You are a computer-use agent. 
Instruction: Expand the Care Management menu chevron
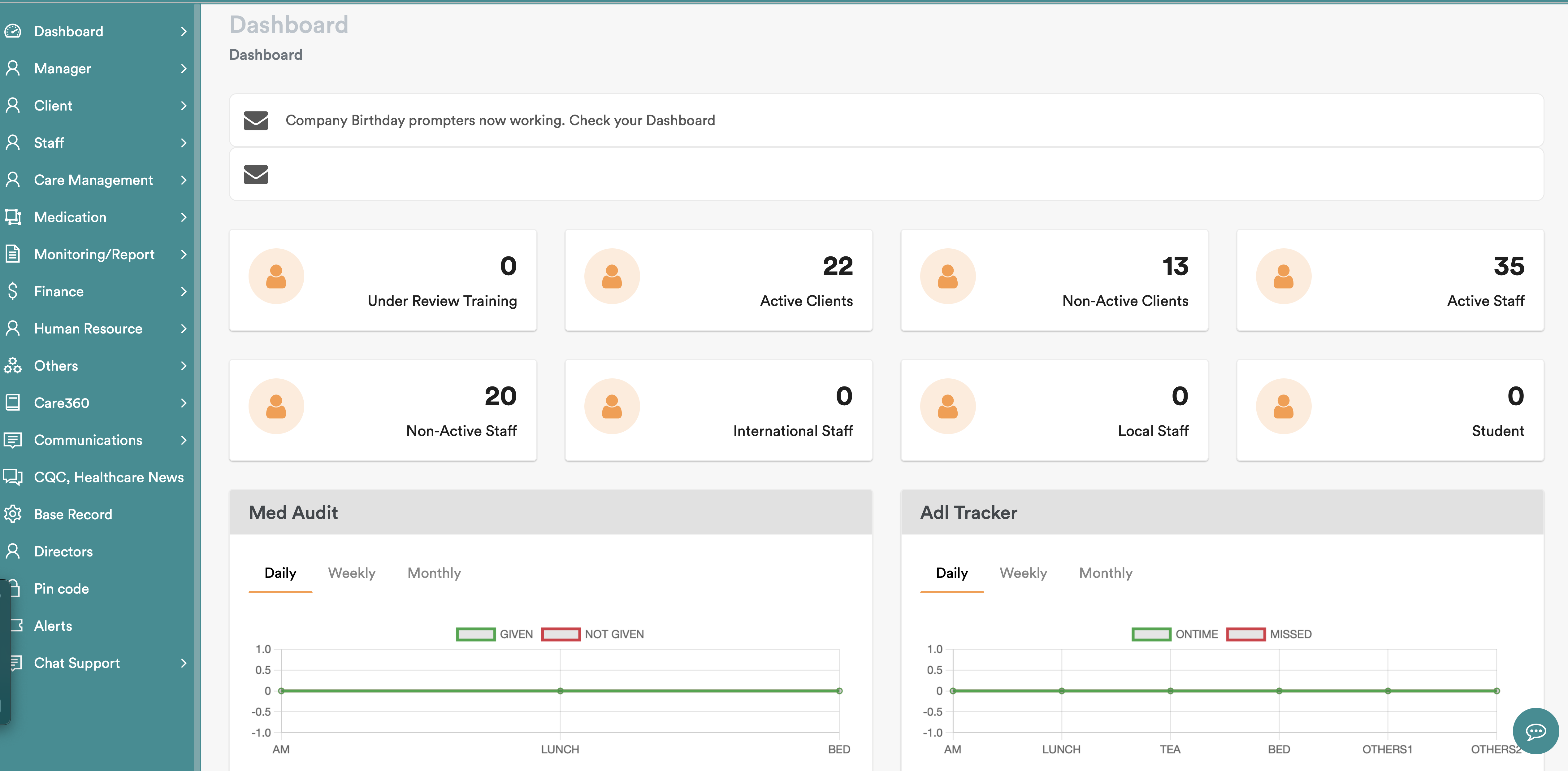tap(183, 180)
